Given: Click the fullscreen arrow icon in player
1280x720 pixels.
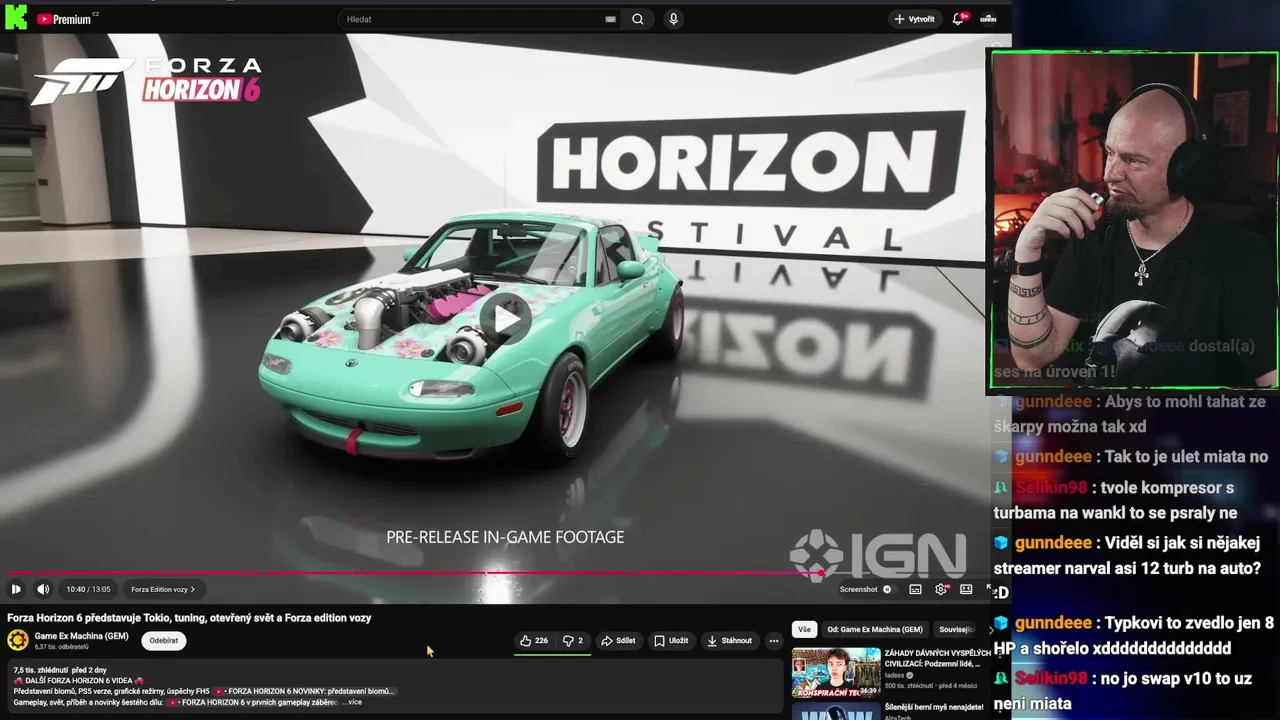Looking at the screenshot, I should [990, 589].
